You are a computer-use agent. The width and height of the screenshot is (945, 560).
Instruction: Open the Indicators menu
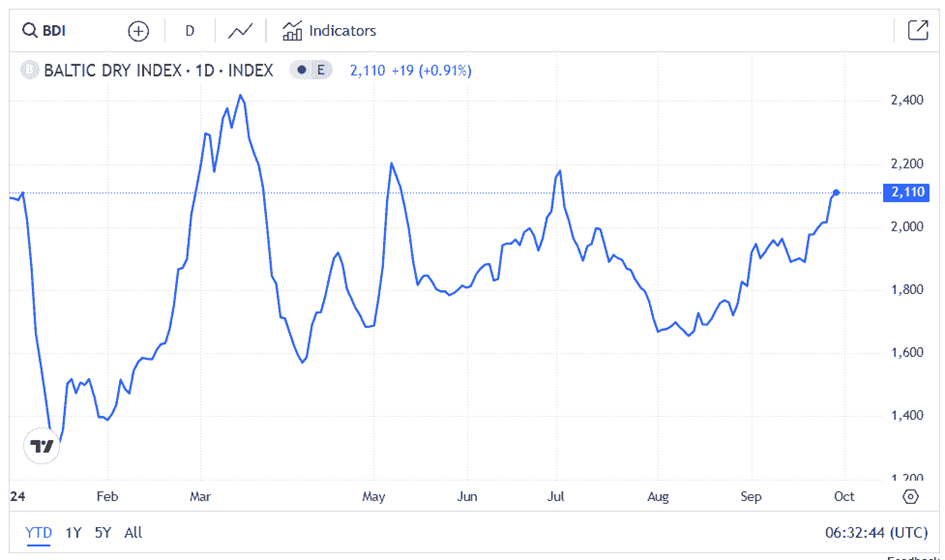(x=329, y=31)
